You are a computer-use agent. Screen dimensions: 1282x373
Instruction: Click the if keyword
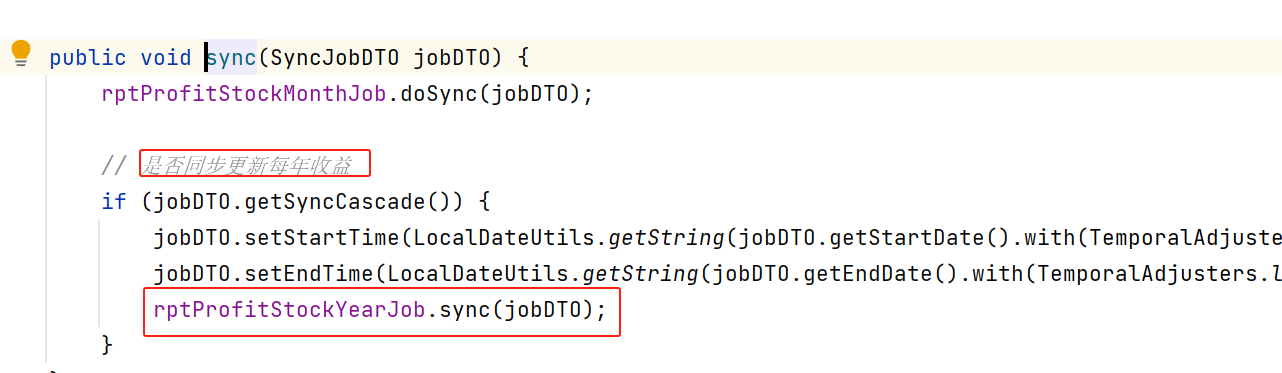click(114, 201)
